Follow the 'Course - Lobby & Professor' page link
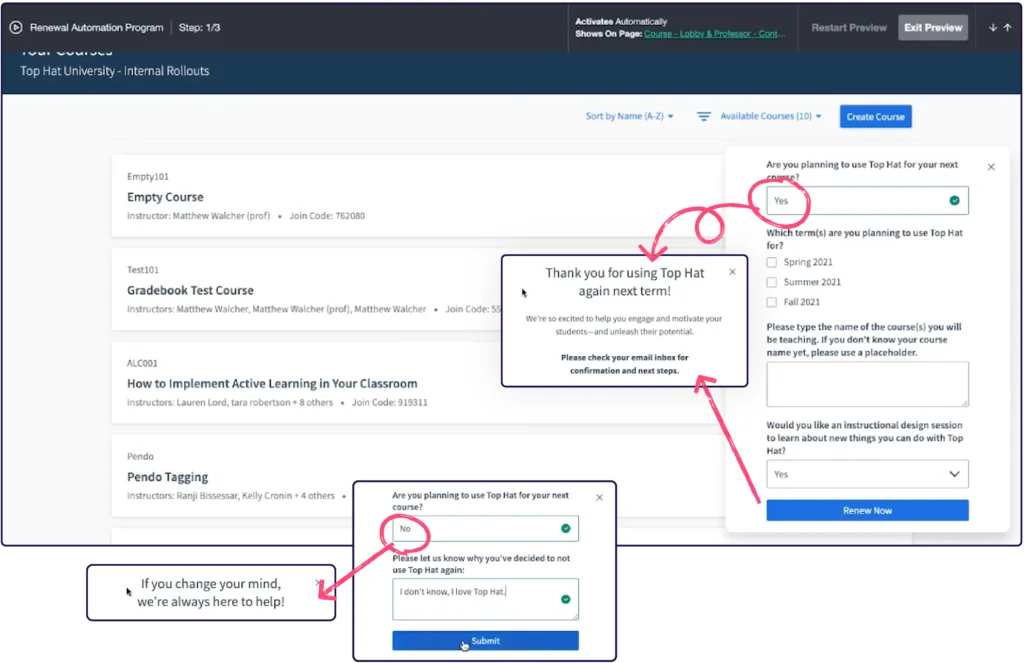 pyautogui.click(x=714, y=34)
